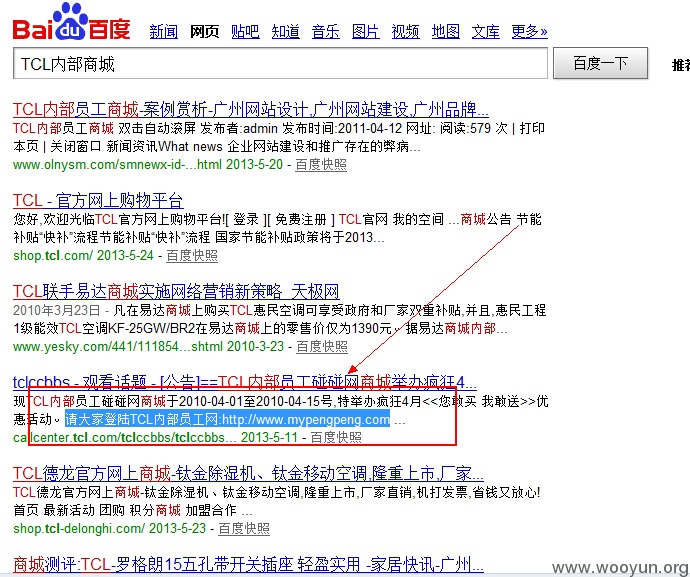This screenshot has width=690, height=577.
Task: Click snippet text TCL德龙官方网上商城-钛金除湿机 line
Action: [276, 492]
